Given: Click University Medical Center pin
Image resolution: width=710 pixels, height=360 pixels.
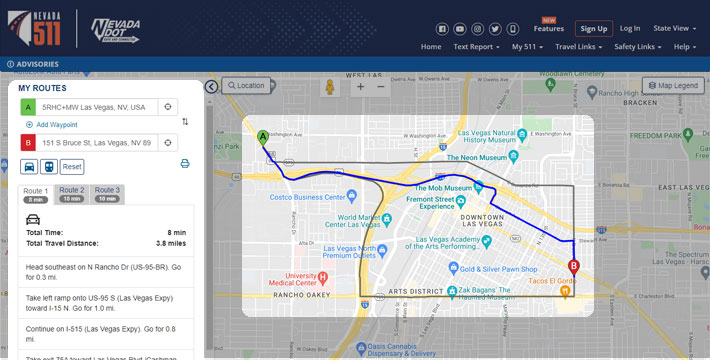Looking at the screenshot, I should 322,278.
